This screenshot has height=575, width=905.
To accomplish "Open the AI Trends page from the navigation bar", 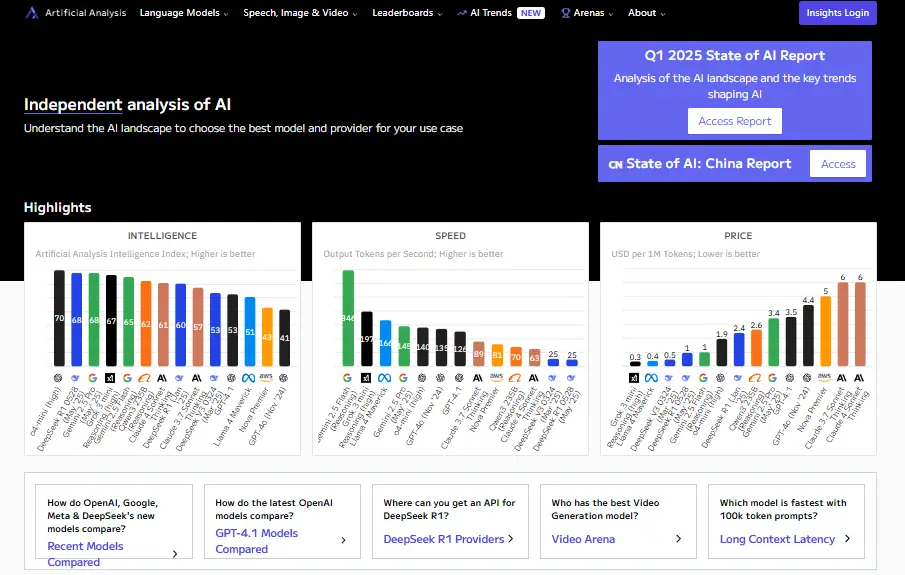I will point(500,13).
